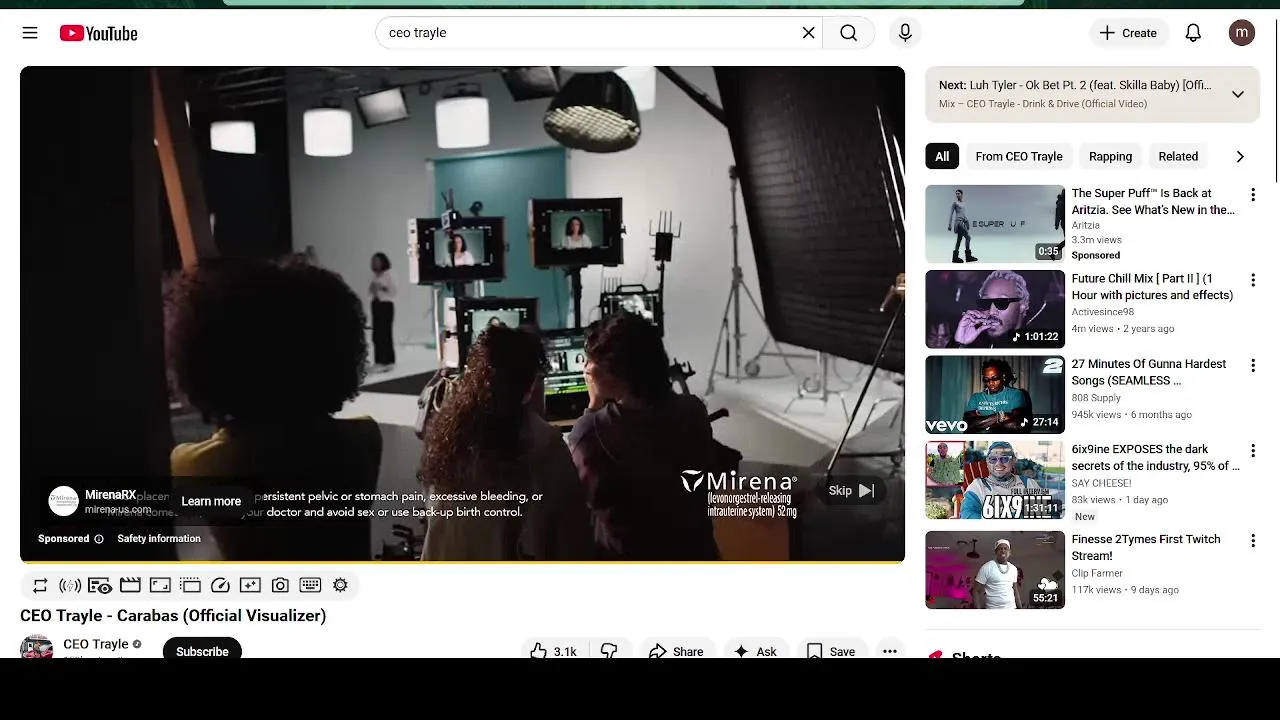Save the video to a playlist
Image resolution: width=1280 pixels, height=720 pixels.
(x=831, y=650)
